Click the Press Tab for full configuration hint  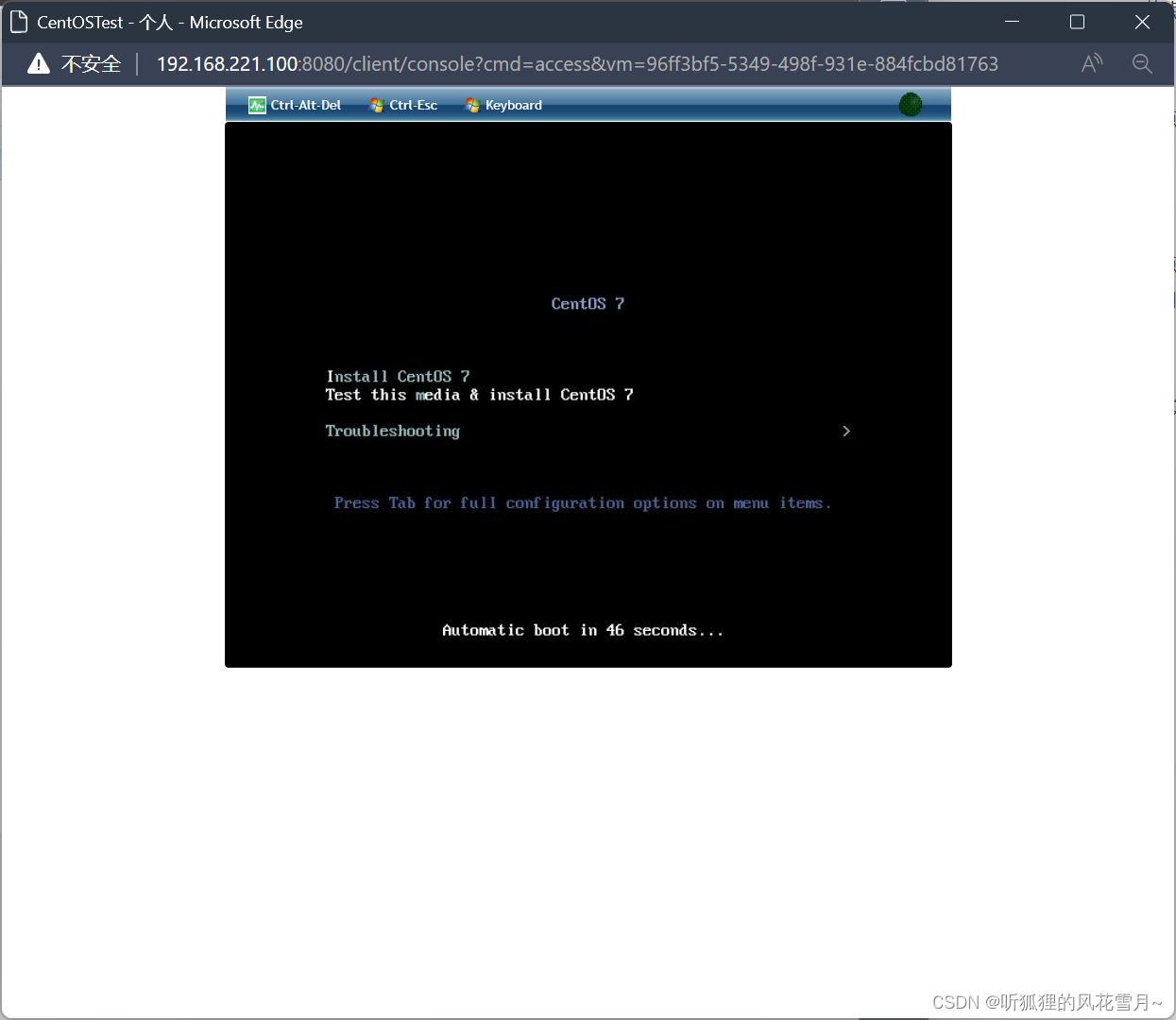583,503
